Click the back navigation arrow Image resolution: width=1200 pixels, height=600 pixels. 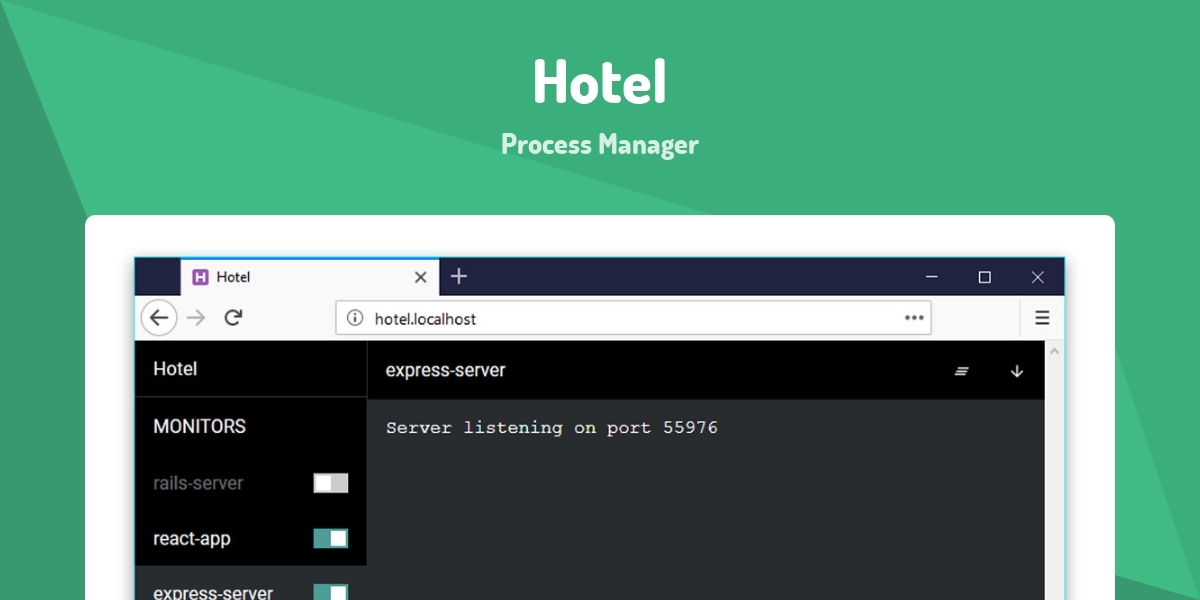coord(159,317)
